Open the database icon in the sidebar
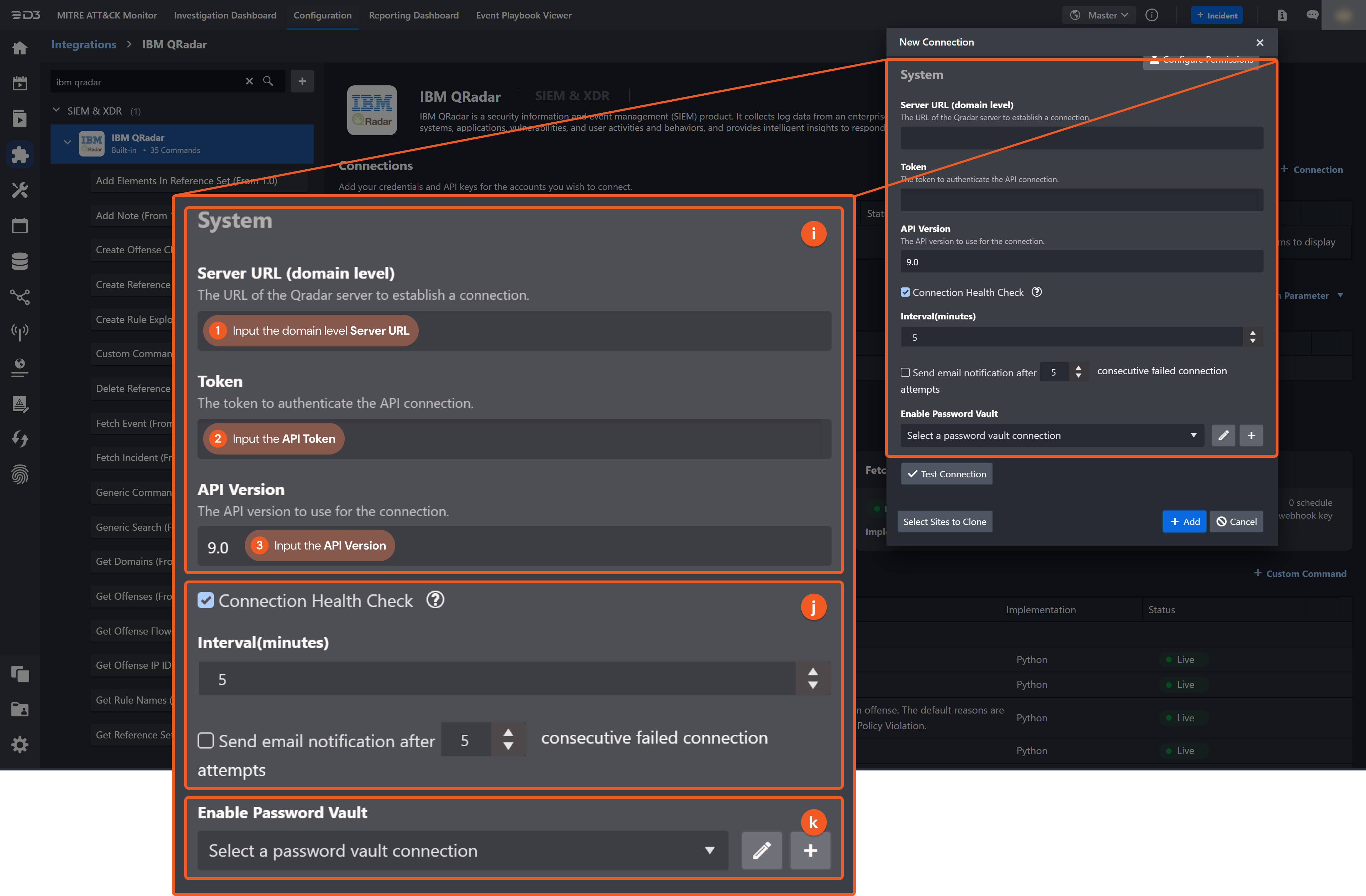This screenshot has height=896, width=1366. pos(20,261)
